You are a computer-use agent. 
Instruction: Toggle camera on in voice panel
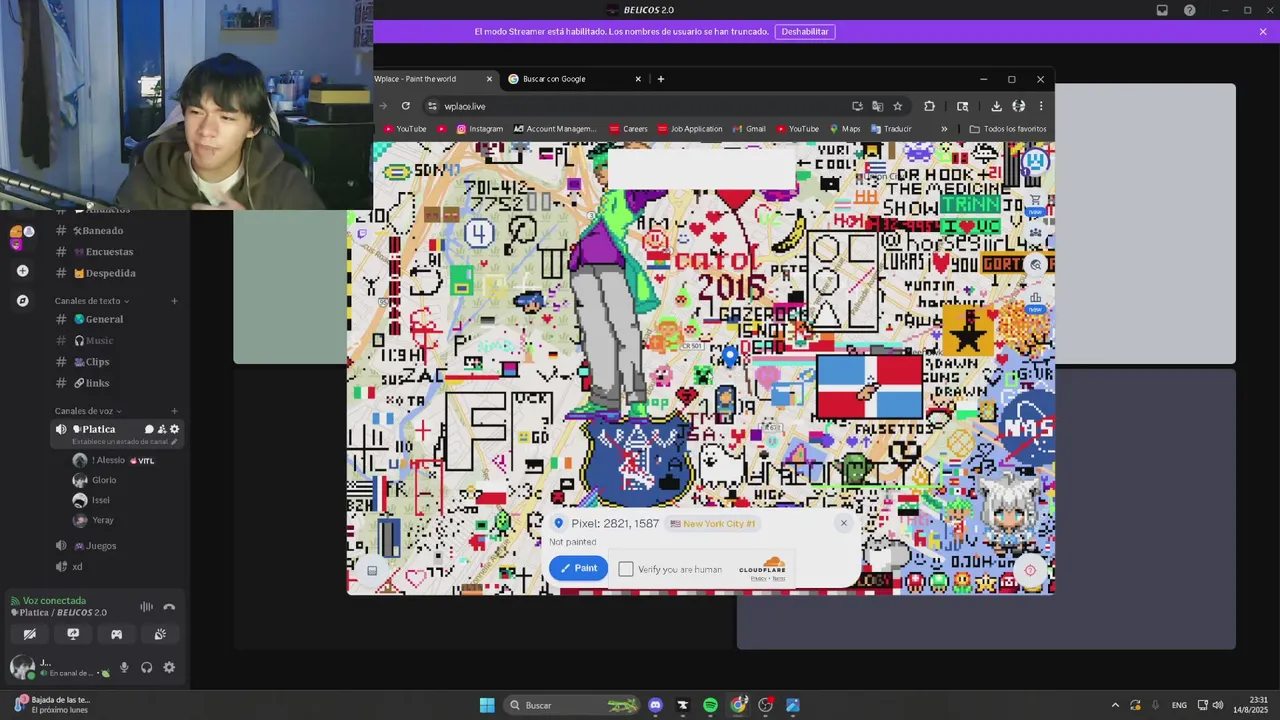coord(30,634)
